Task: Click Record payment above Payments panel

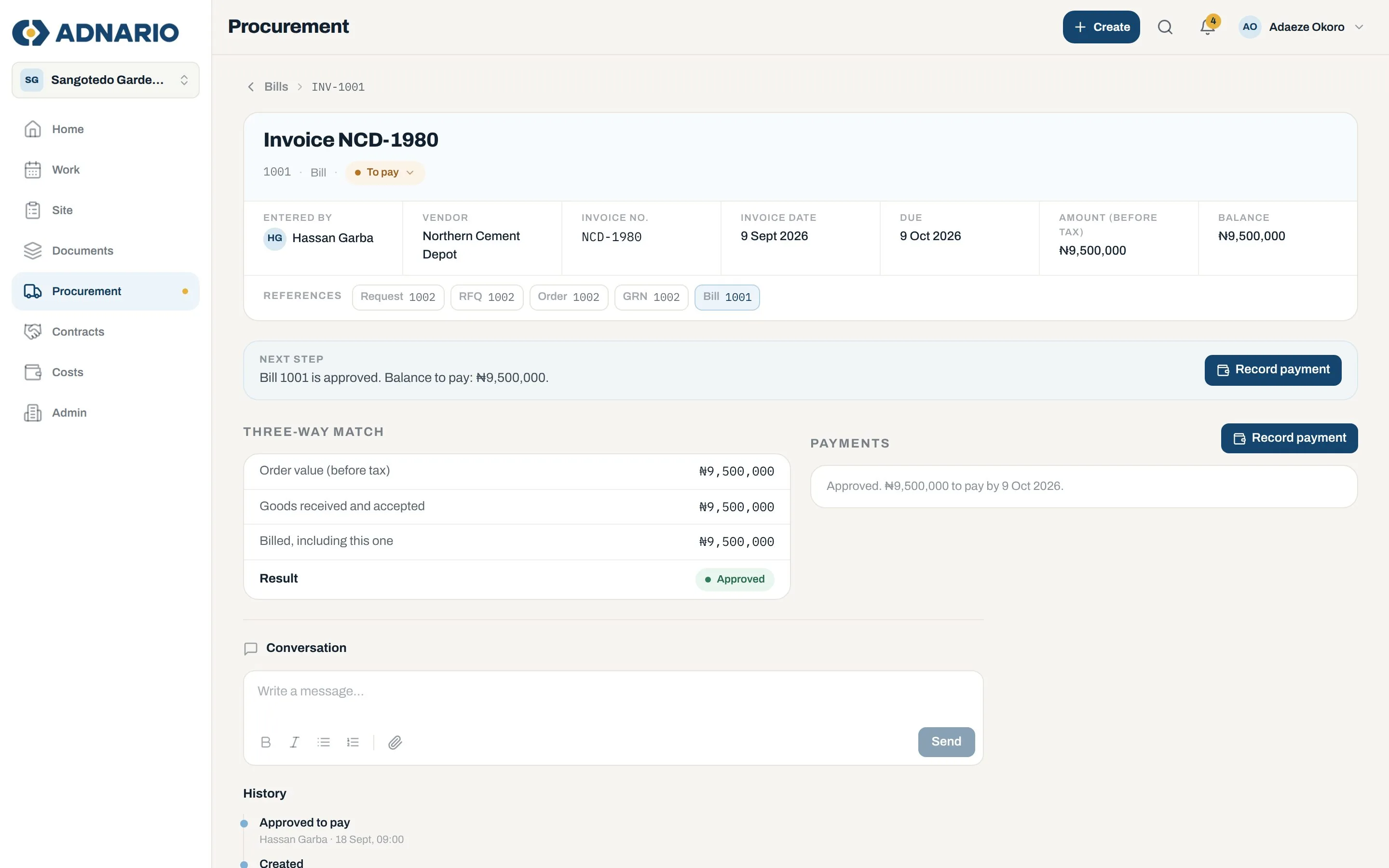Action: click(x=1289, y=438)
